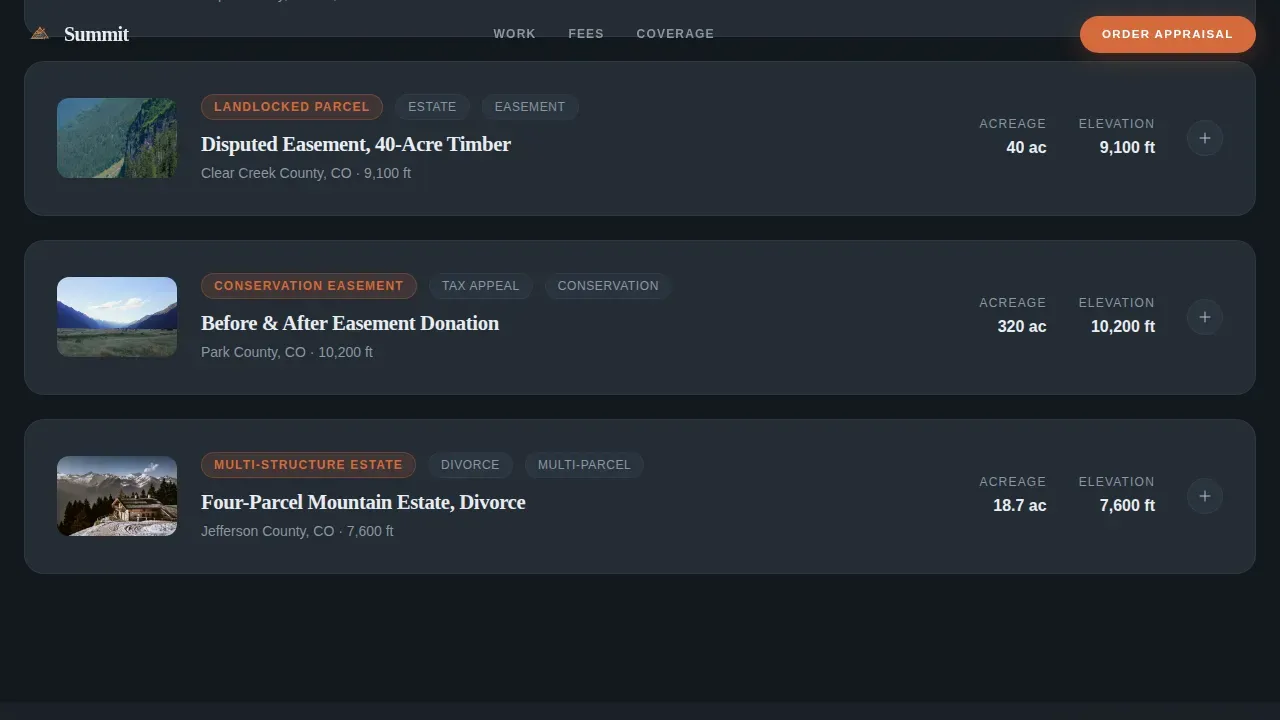Click the Divorce tag chip
Screen dimensions: 1280x720
click(470, 465)
